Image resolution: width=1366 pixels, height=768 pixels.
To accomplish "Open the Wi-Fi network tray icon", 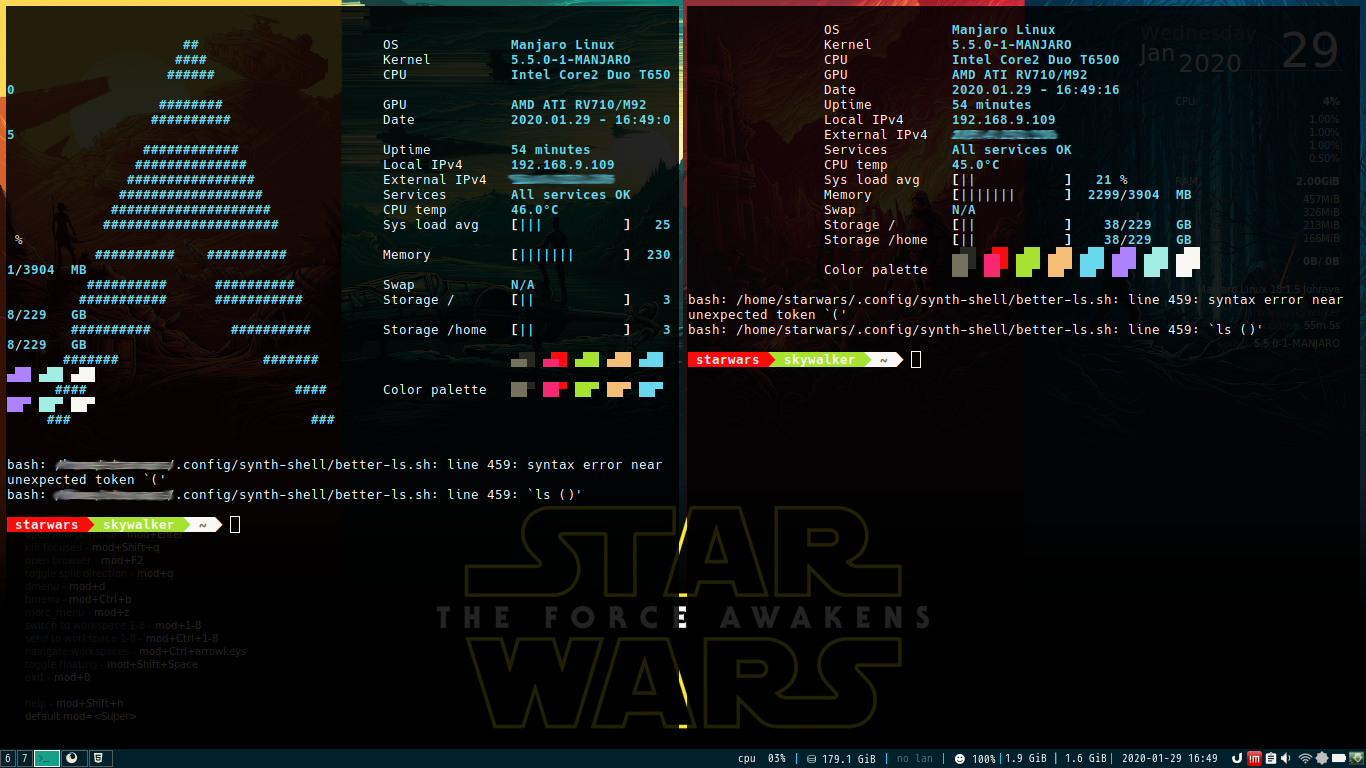I will [1306, 758].
